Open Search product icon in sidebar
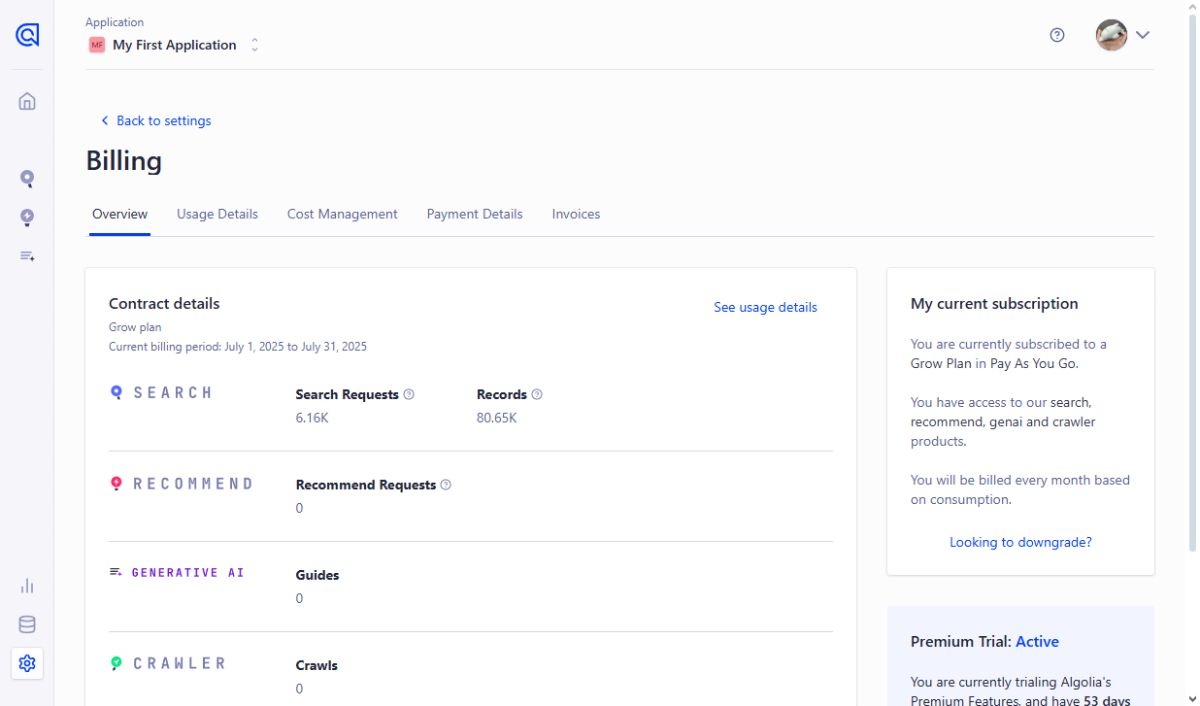Screen dimensions: 1200x706 tap(27, 179)
